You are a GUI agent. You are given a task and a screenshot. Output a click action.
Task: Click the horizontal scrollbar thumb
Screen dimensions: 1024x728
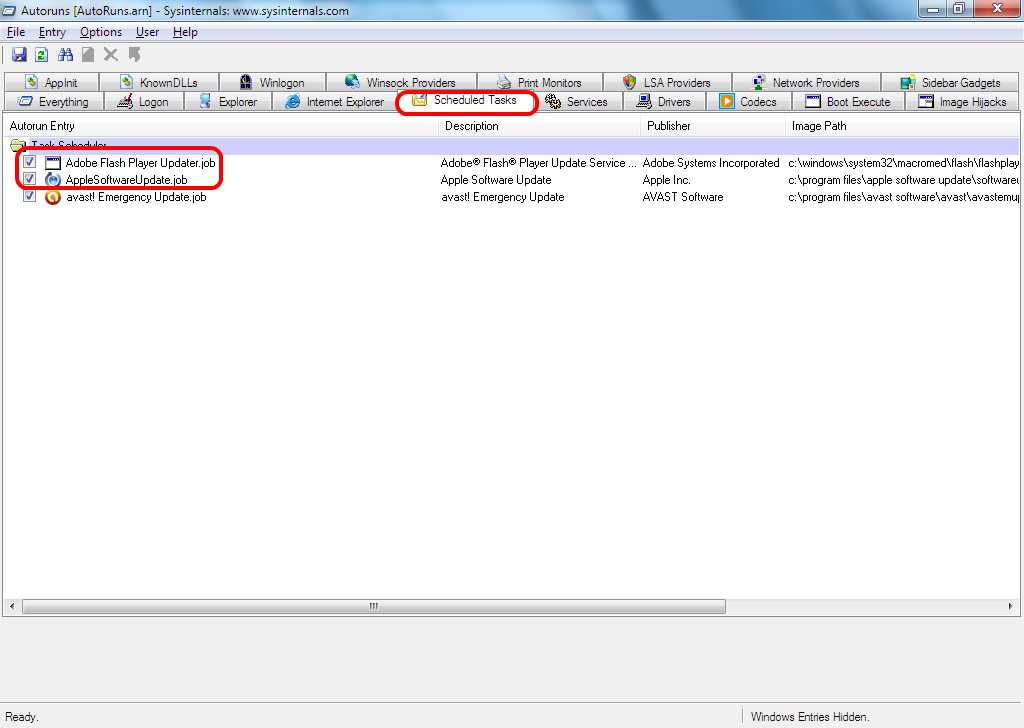tap(374, 607)
